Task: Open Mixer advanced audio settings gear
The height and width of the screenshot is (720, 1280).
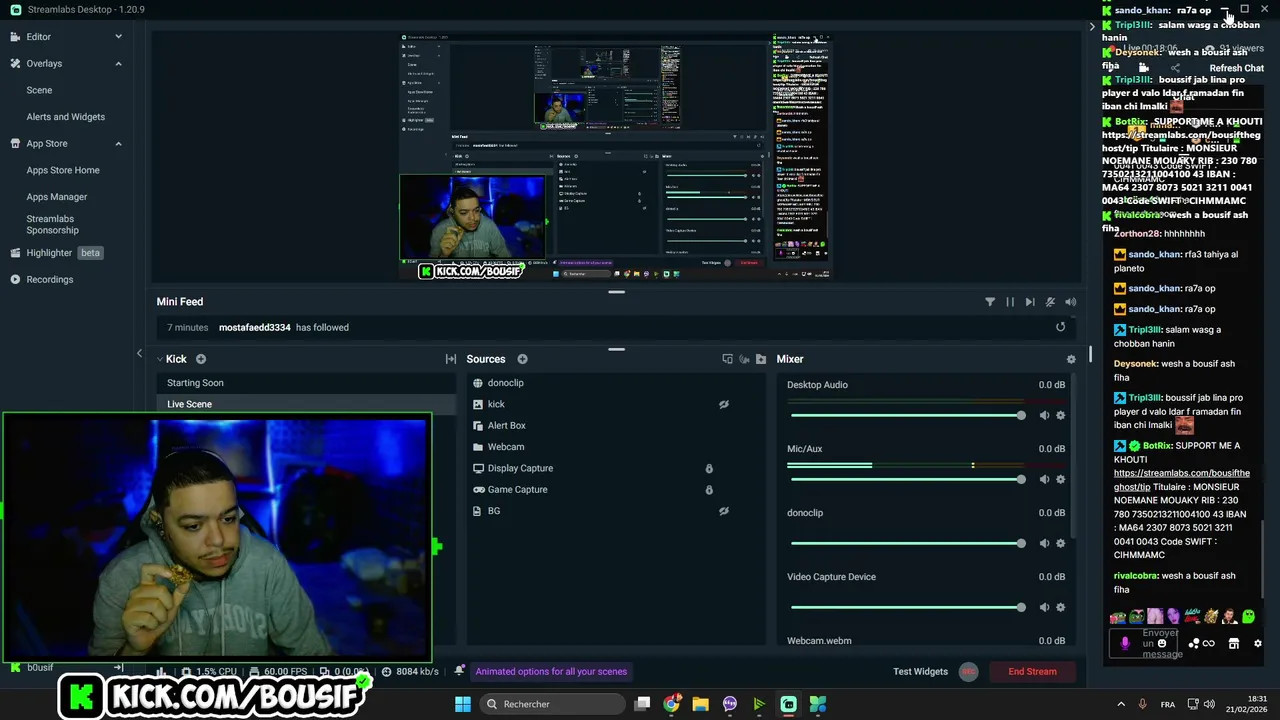Action: (1071, 360)
